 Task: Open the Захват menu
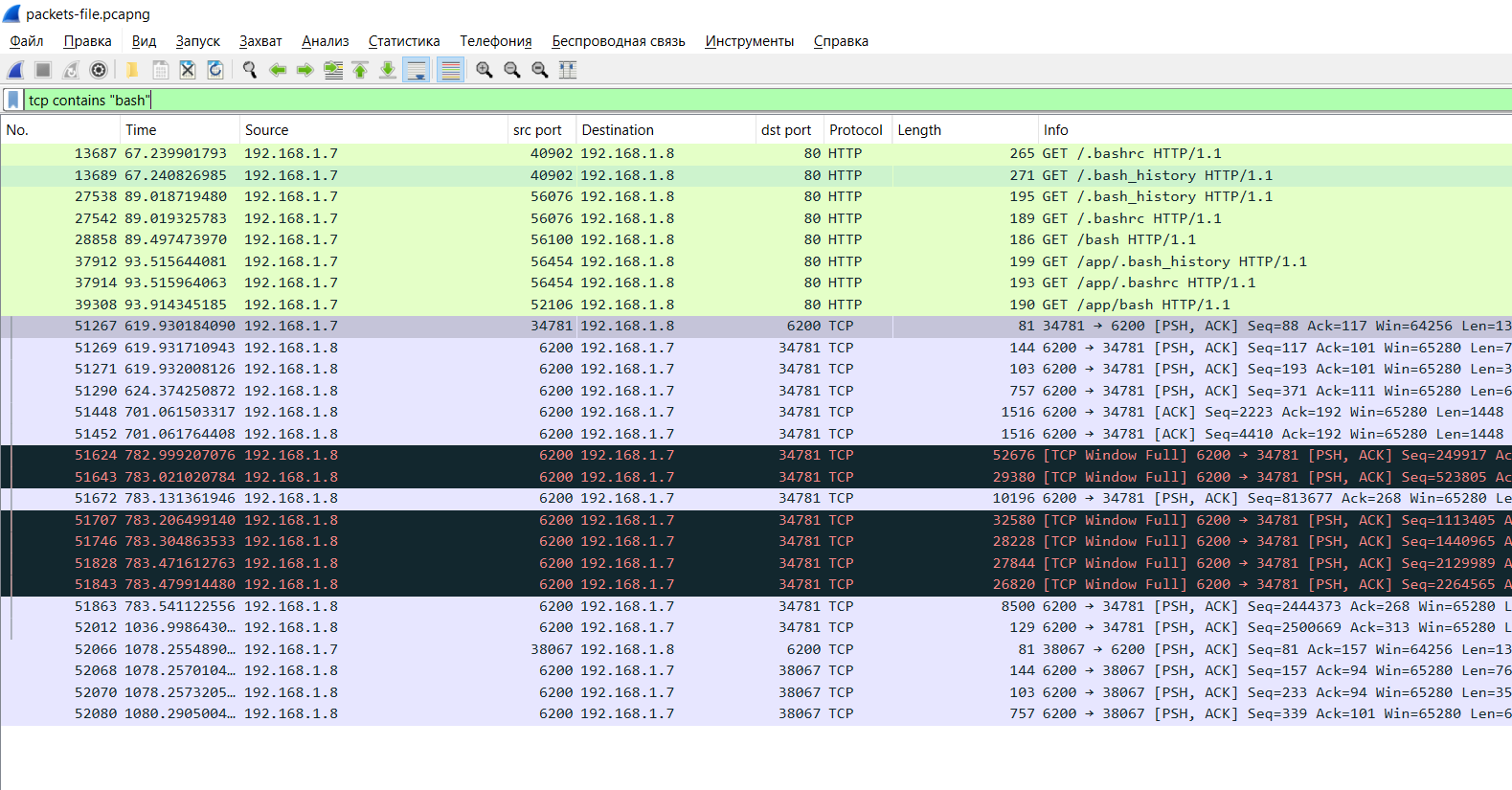click(x=260, y=41)
